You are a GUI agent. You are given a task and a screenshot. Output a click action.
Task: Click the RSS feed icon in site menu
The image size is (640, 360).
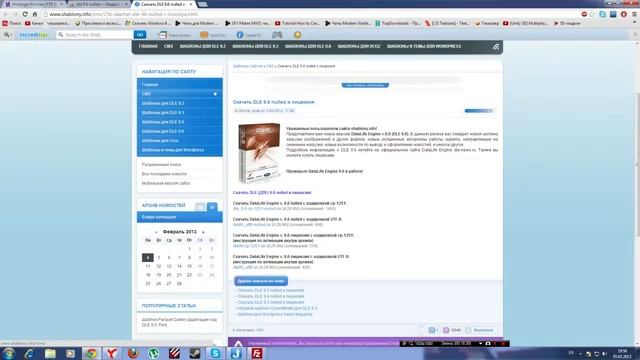point(496,47)
